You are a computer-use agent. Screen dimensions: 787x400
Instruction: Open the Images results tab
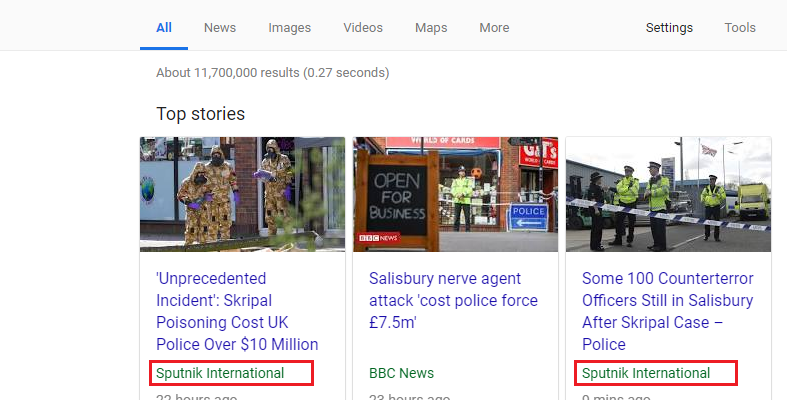point(290,28)
